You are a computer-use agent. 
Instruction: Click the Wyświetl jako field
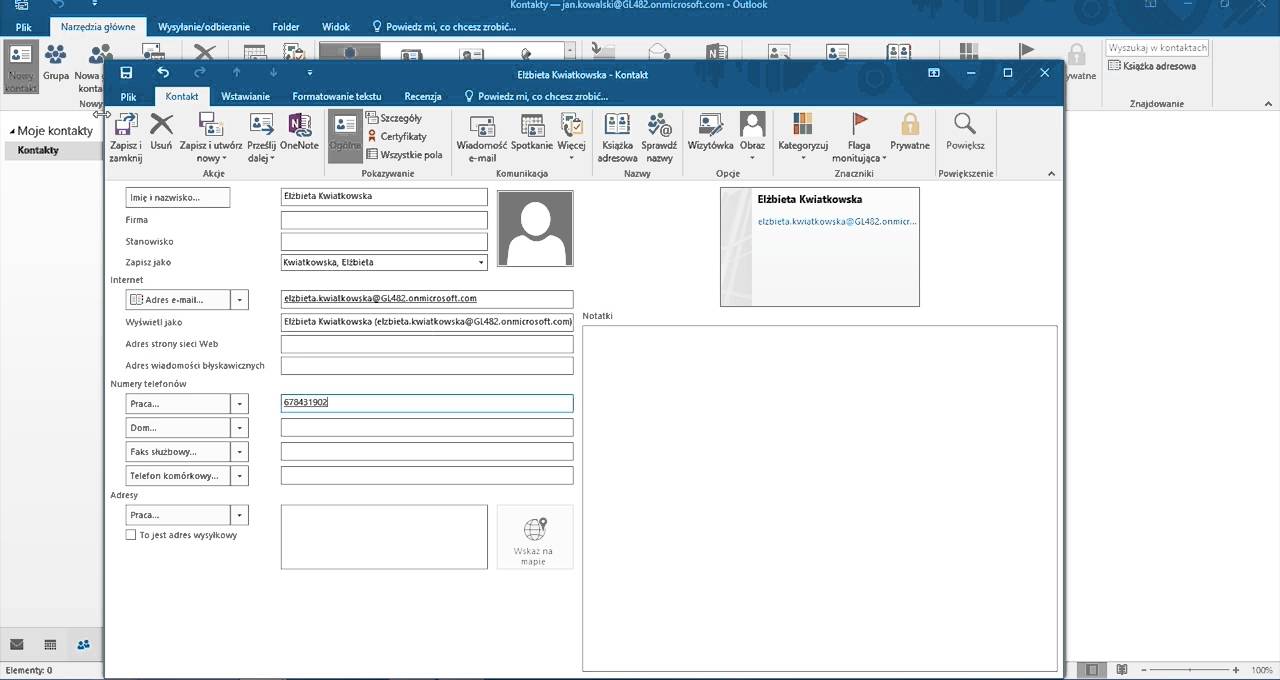(427, 322)
